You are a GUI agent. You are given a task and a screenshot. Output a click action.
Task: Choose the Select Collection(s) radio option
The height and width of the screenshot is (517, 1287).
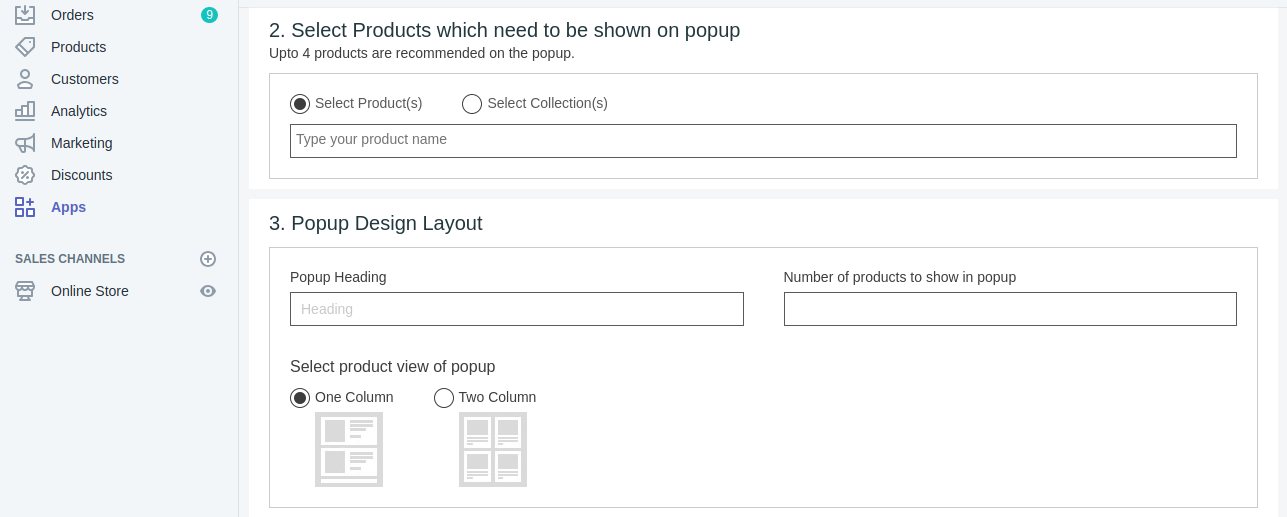coord(472,104)
